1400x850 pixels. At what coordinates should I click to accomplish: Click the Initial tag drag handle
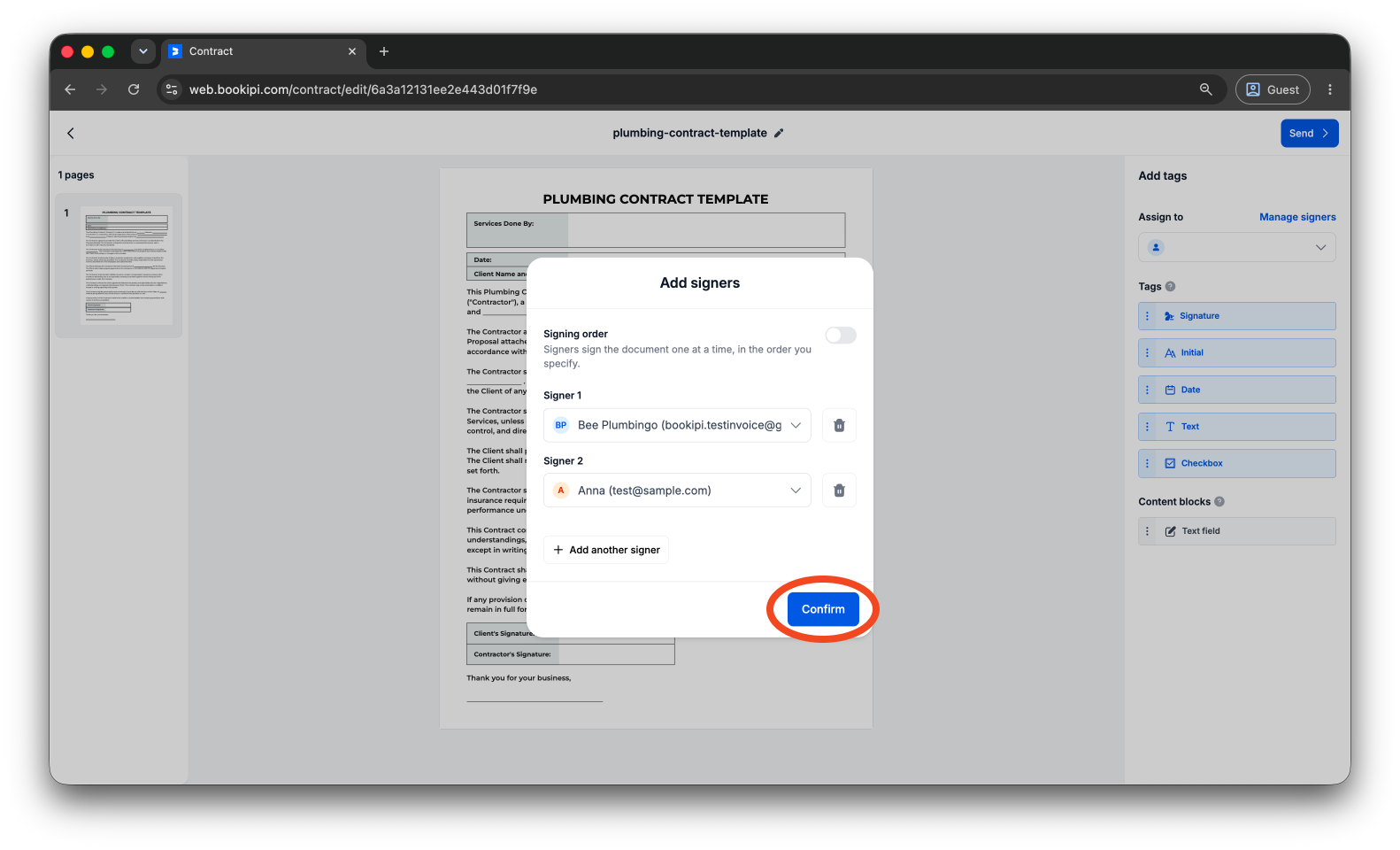coord(1148,352)
